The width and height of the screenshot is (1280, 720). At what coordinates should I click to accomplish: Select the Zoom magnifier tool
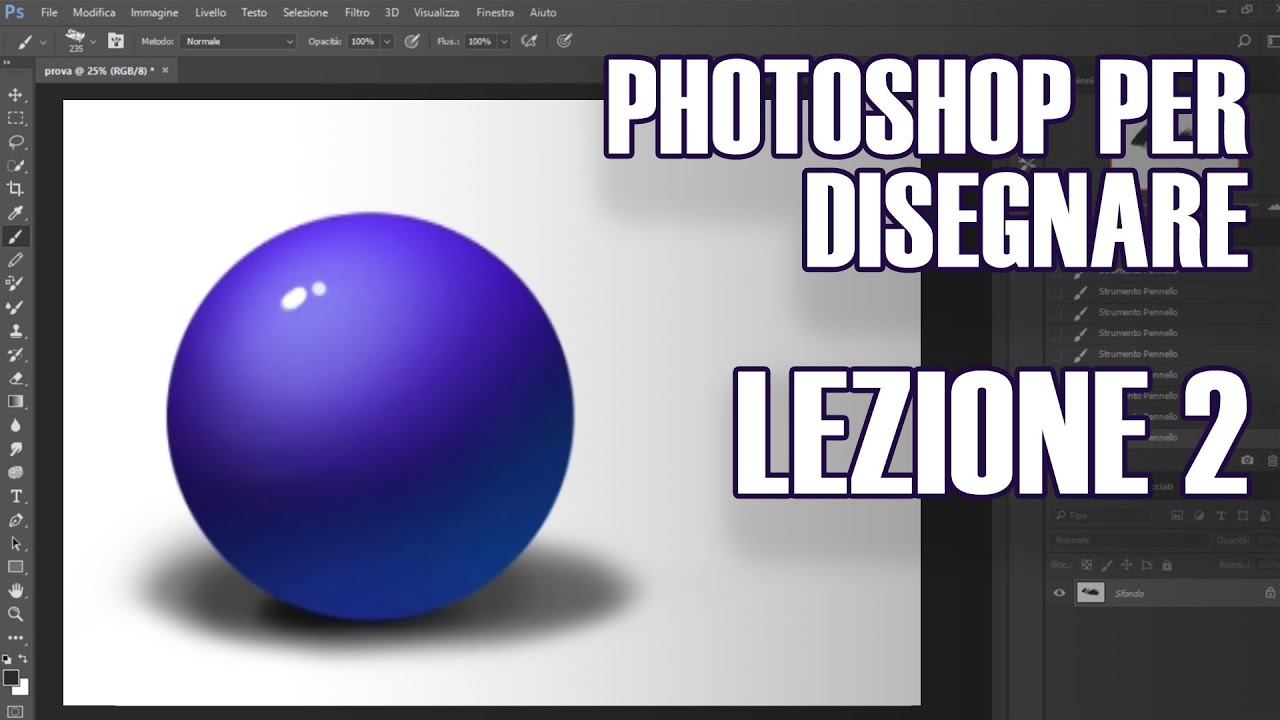coord(16,614)
